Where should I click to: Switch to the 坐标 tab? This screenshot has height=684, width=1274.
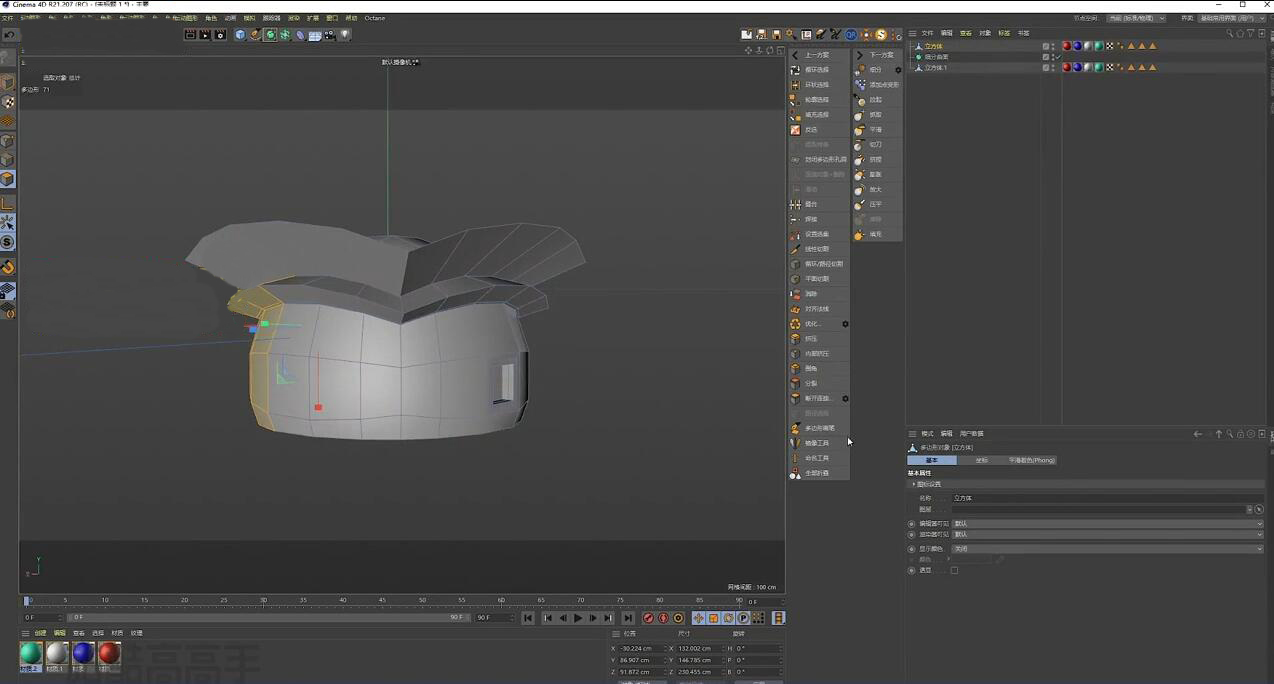[981, 460]
